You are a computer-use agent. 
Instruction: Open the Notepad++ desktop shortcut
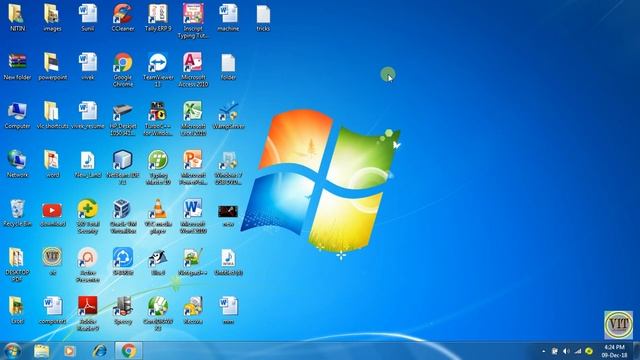pos(193,261)
